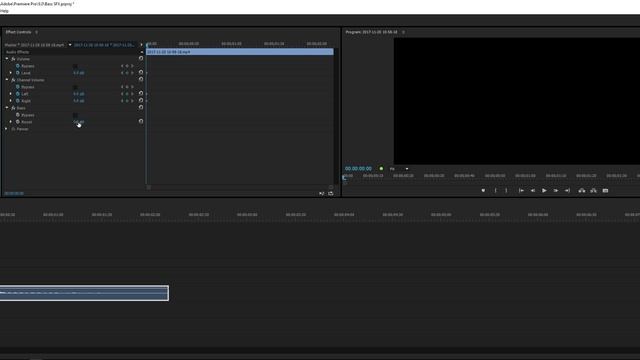Screen dimensions: 640x360
Task: Toggle animation stopwatch for Volume Level
Action: tap(18, 73)
